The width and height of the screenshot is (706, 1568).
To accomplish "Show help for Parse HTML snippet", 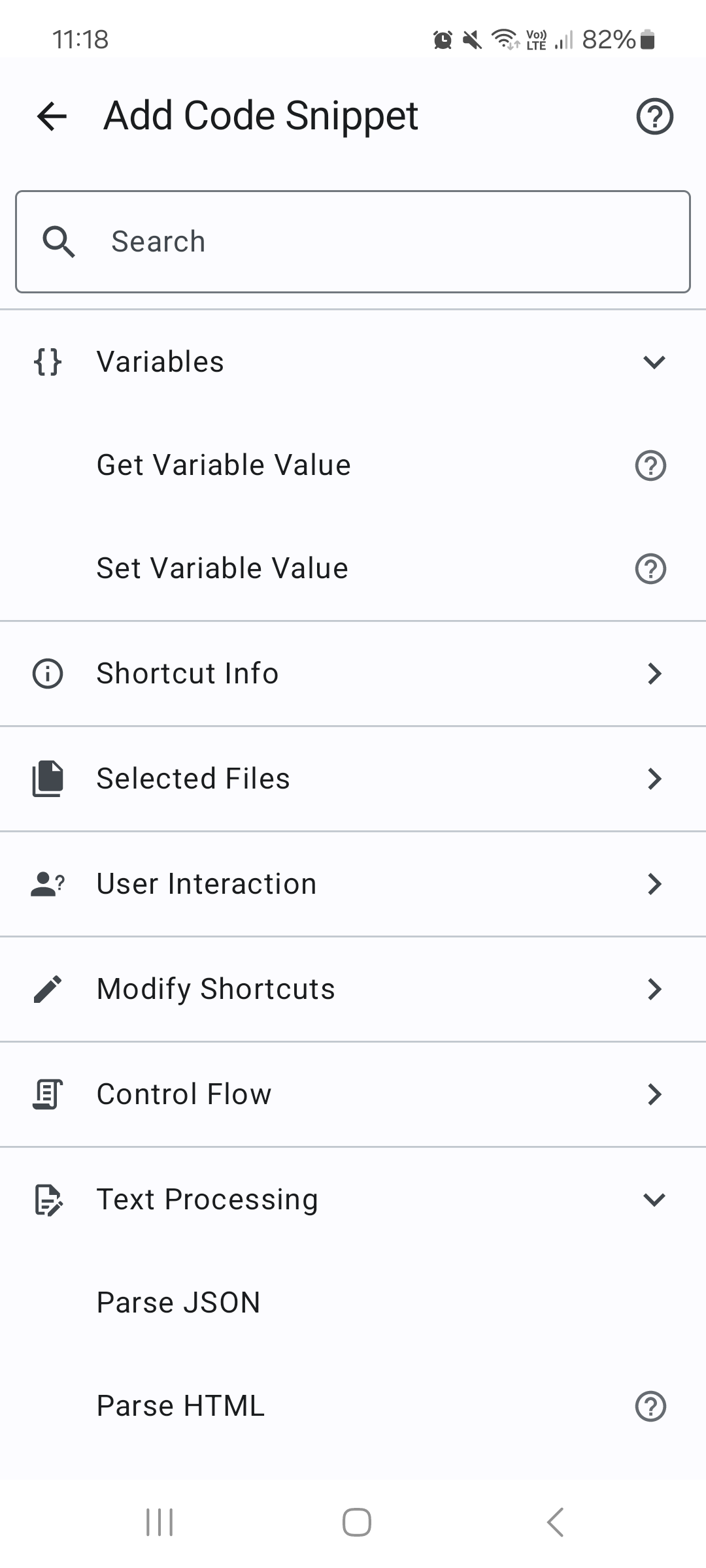I will 650,1407.
